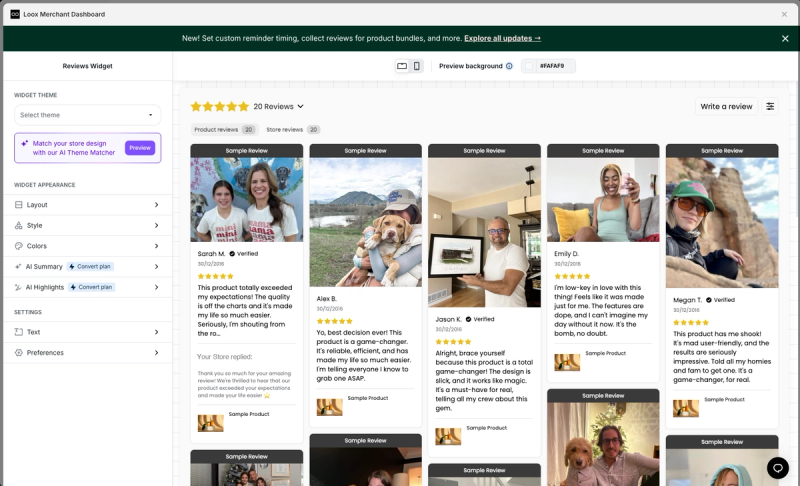Open the Layout menu item
The width and height of the screenshot is (800, 486).
click(x=87, y=204)
